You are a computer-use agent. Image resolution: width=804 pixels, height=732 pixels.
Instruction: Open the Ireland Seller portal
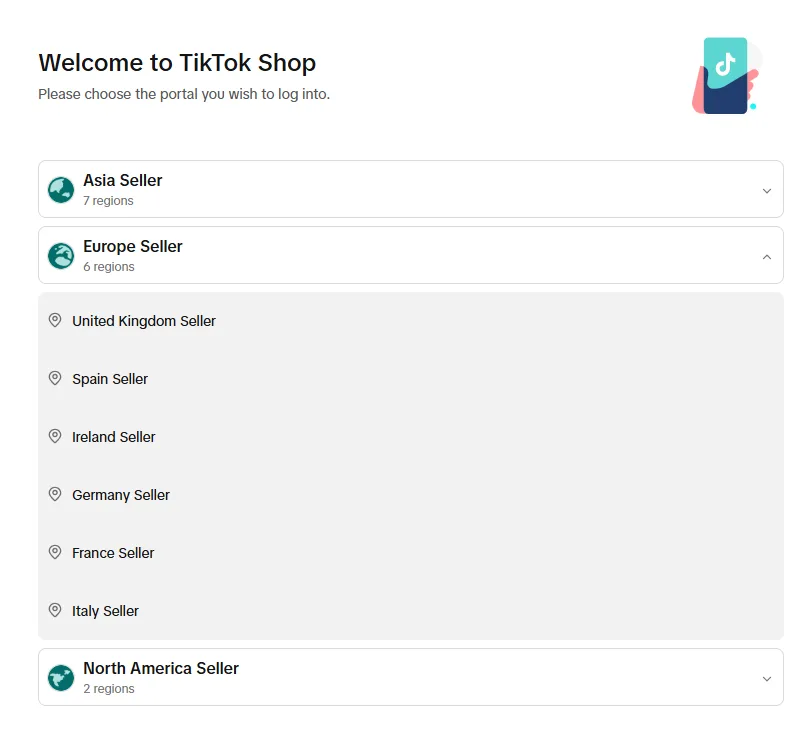pos(114,437)
